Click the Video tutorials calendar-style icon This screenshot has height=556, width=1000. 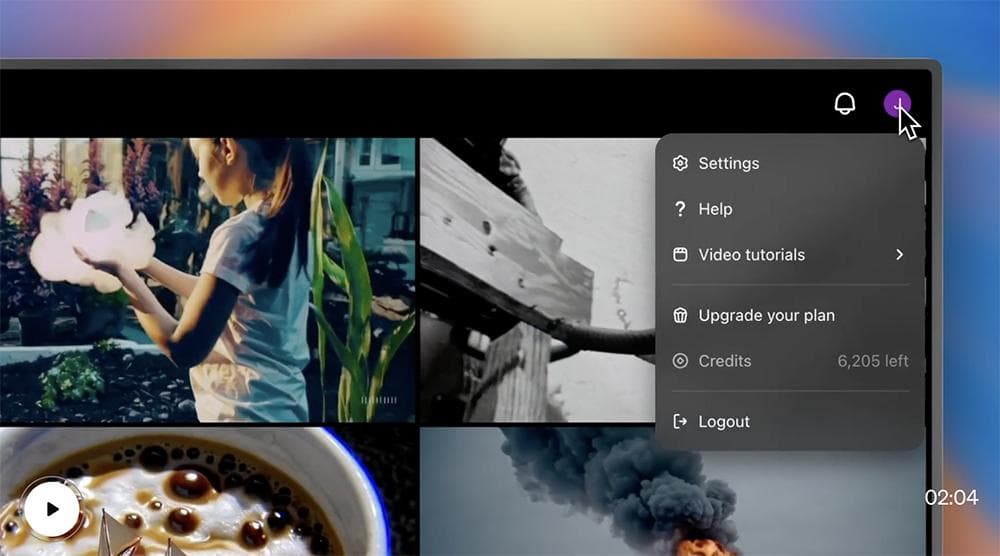(681, 255)
